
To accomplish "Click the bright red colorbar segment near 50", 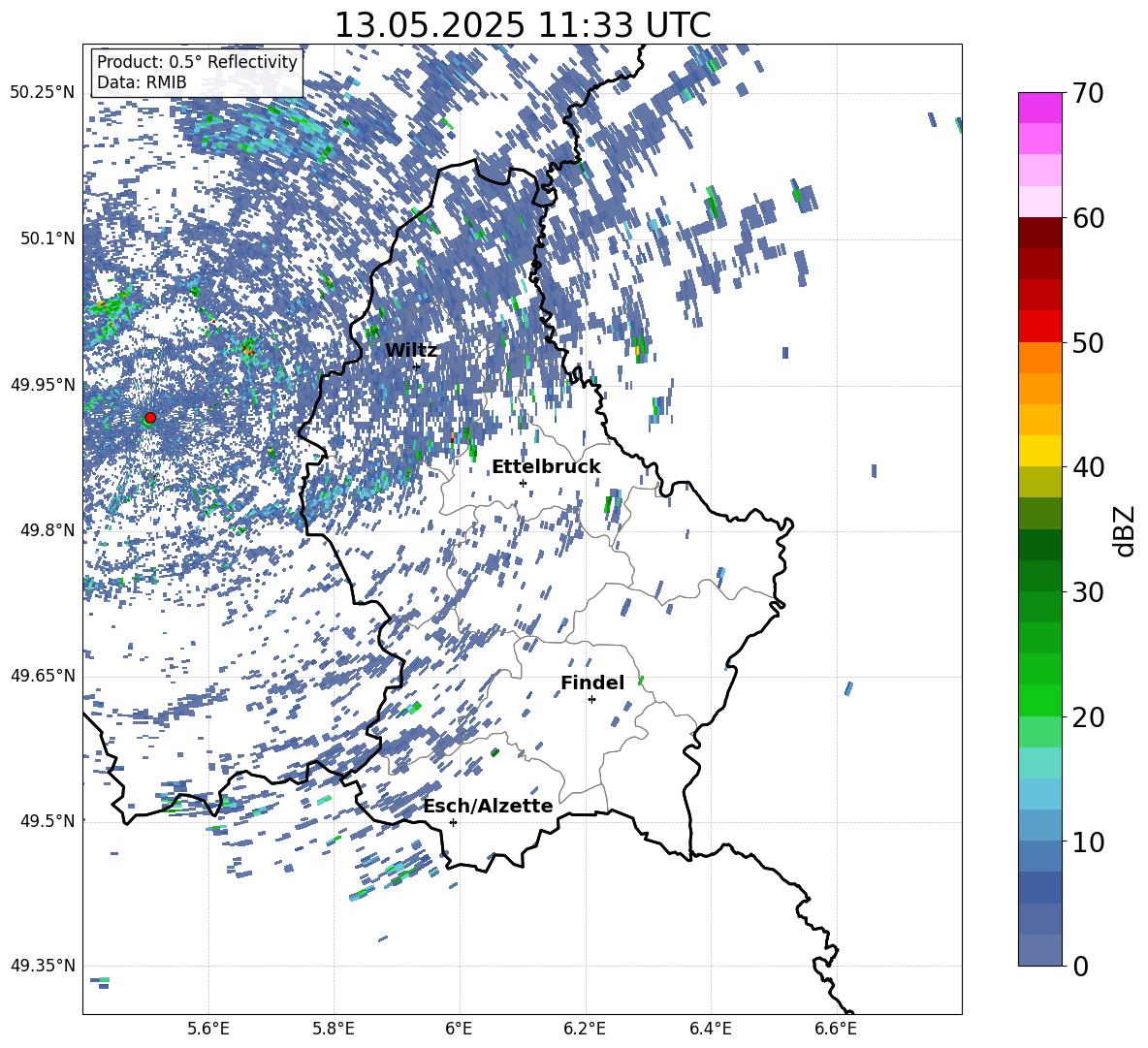I will (1039, 327).
